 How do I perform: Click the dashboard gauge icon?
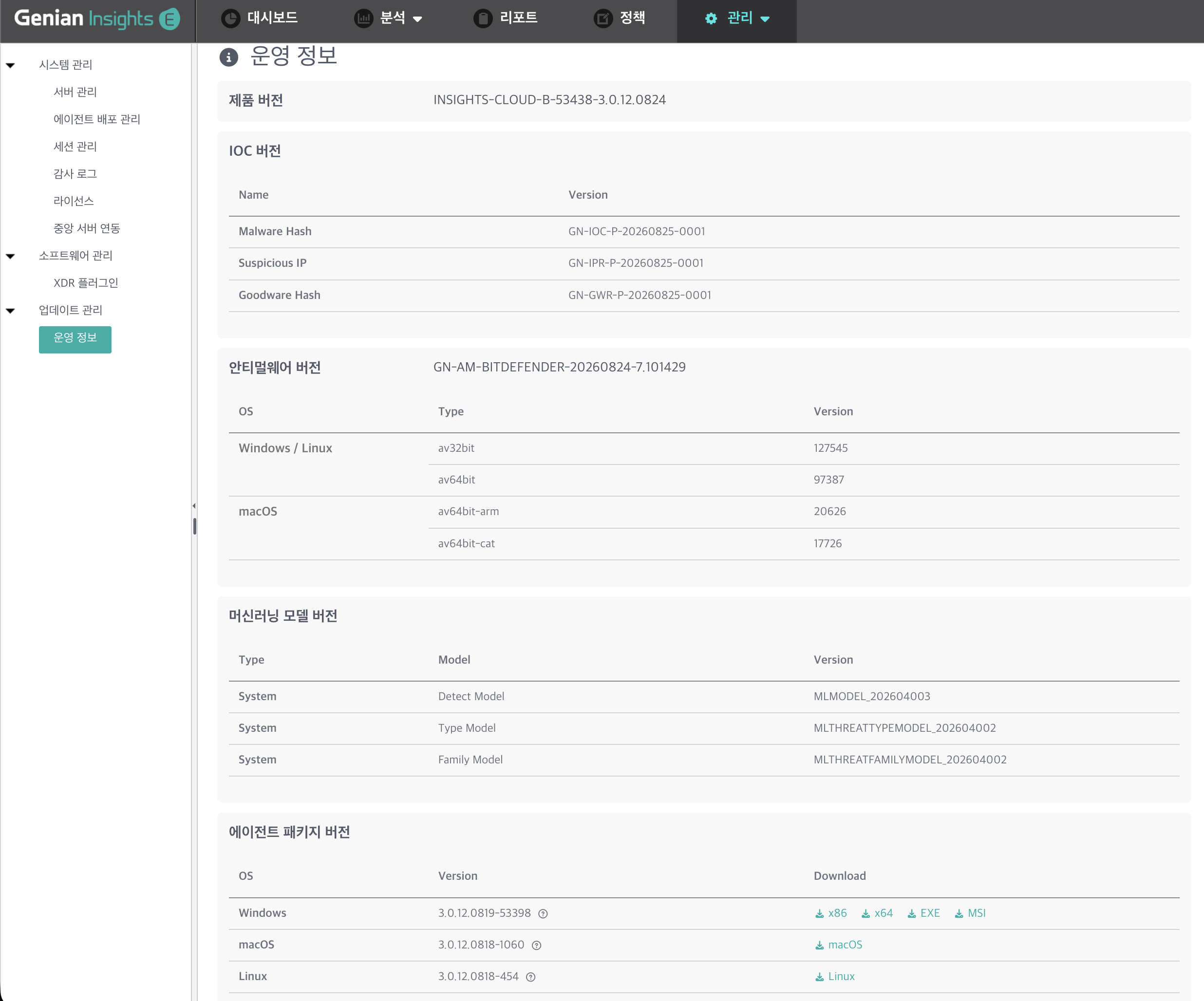[x=230, y=19]
